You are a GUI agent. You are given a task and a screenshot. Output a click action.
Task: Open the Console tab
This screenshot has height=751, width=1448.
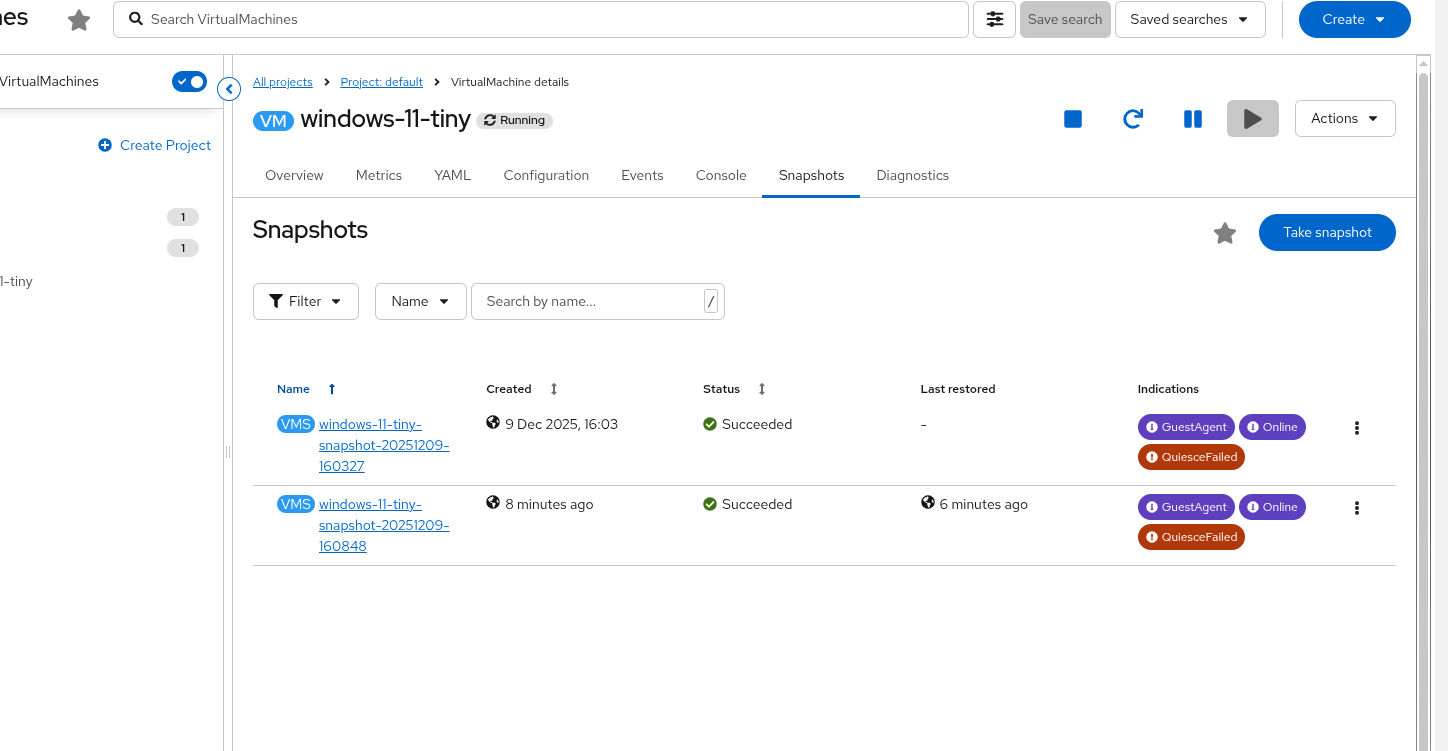click(721, 175)
